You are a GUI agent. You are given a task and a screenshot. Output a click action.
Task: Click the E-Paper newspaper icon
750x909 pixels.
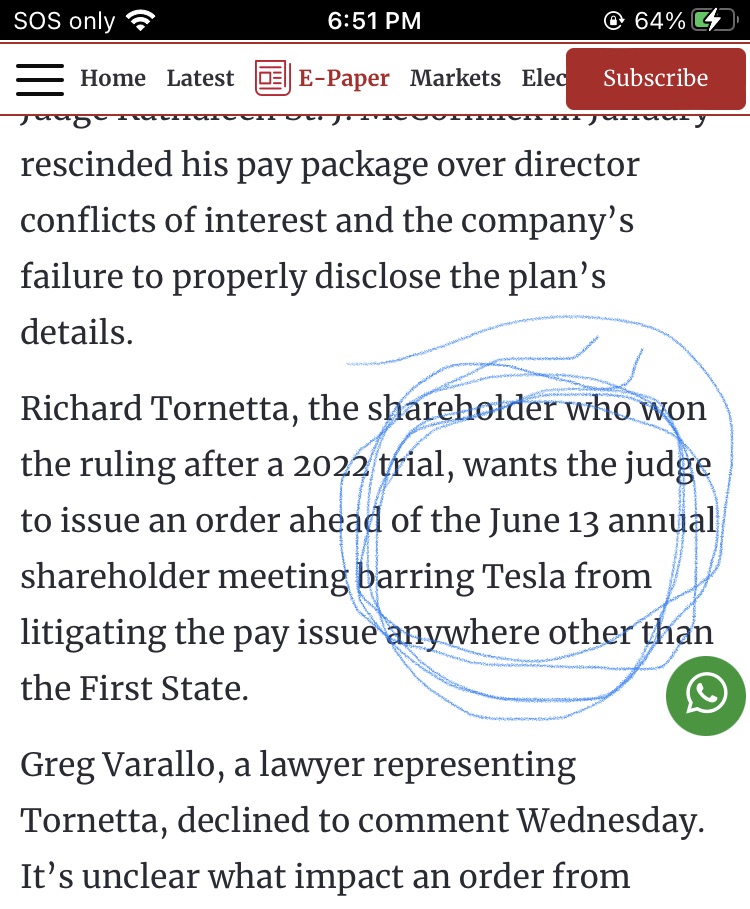tap(272, 78)
